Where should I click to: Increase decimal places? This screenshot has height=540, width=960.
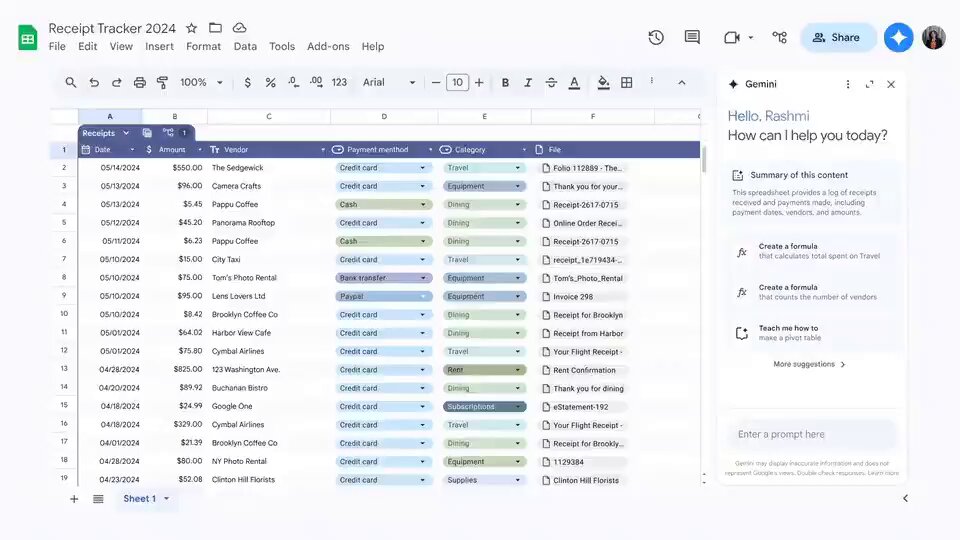pyautogui.click(x=316, y=83)
